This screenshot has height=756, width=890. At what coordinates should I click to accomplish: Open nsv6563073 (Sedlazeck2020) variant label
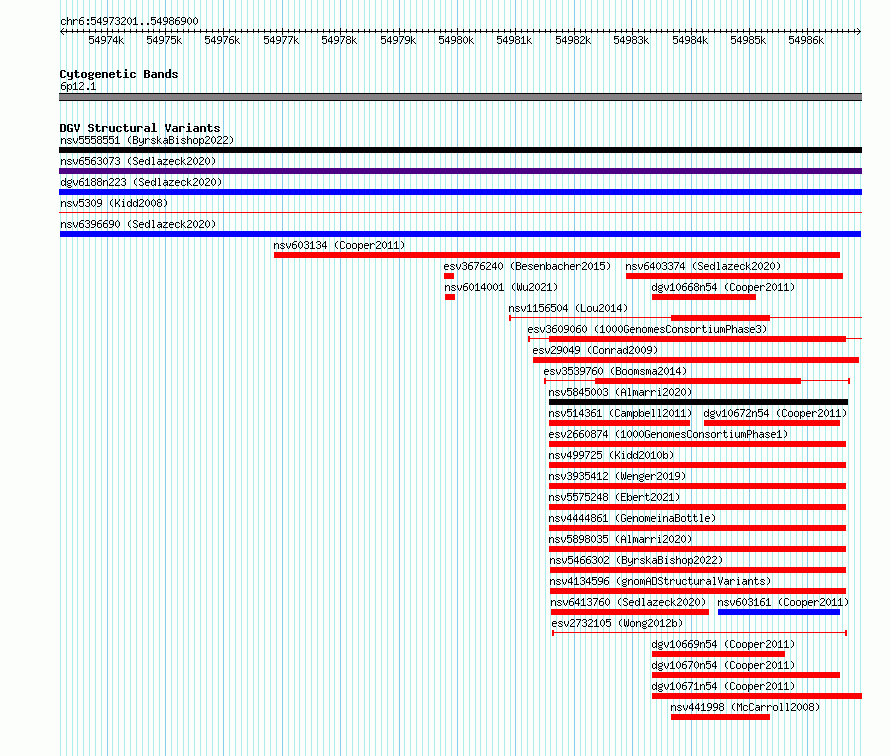click(138, 161)
